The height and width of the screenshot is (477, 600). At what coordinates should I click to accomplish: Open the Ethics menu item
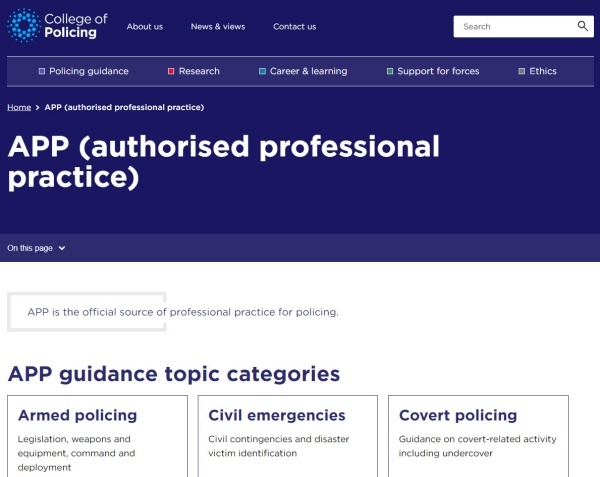537,71
